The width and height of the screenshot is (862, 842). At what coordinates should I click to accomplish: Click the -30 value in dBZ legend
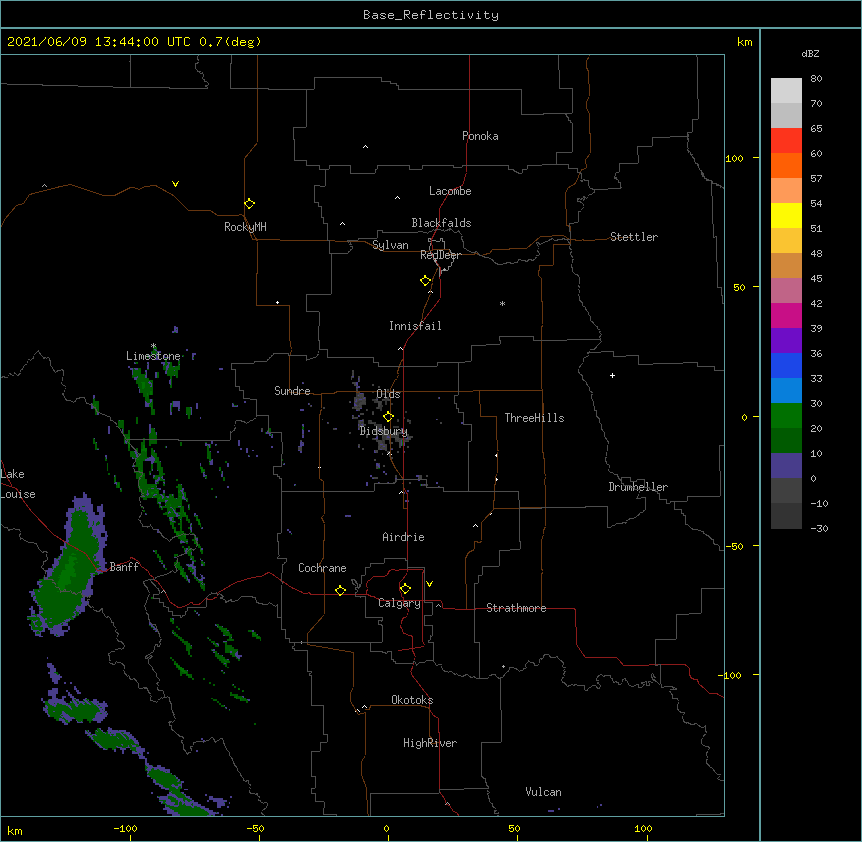coord(819,528)
